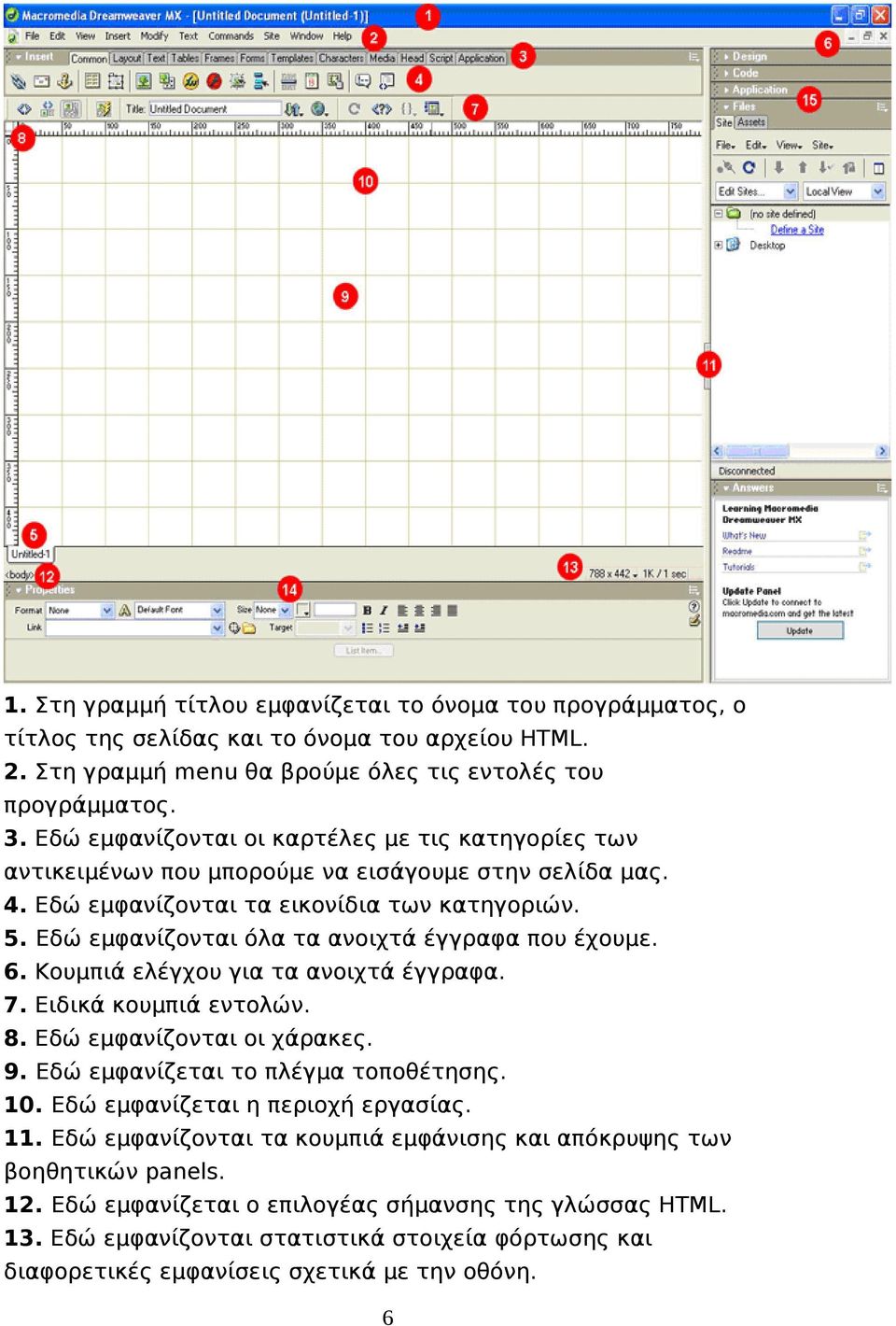This screenshot has height=1326, width=896.
Task: Open the Reference icon in toolbar
Action: click(381, 109)
